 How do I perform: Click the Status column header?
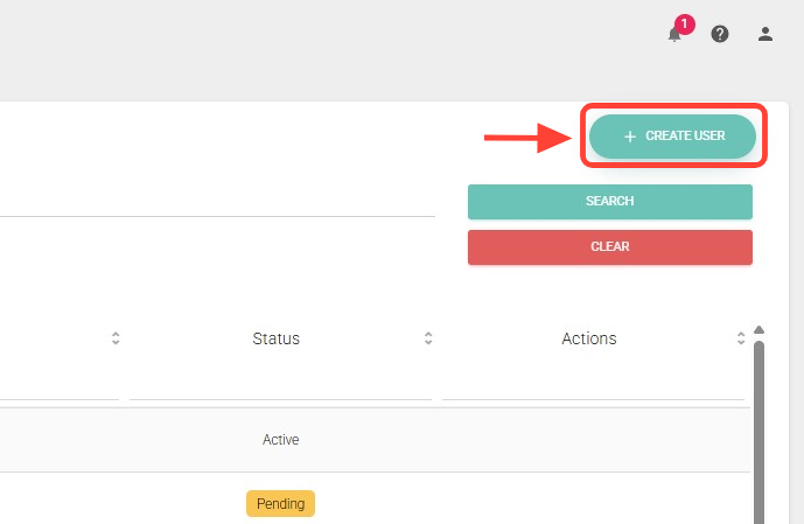[276, 339]
